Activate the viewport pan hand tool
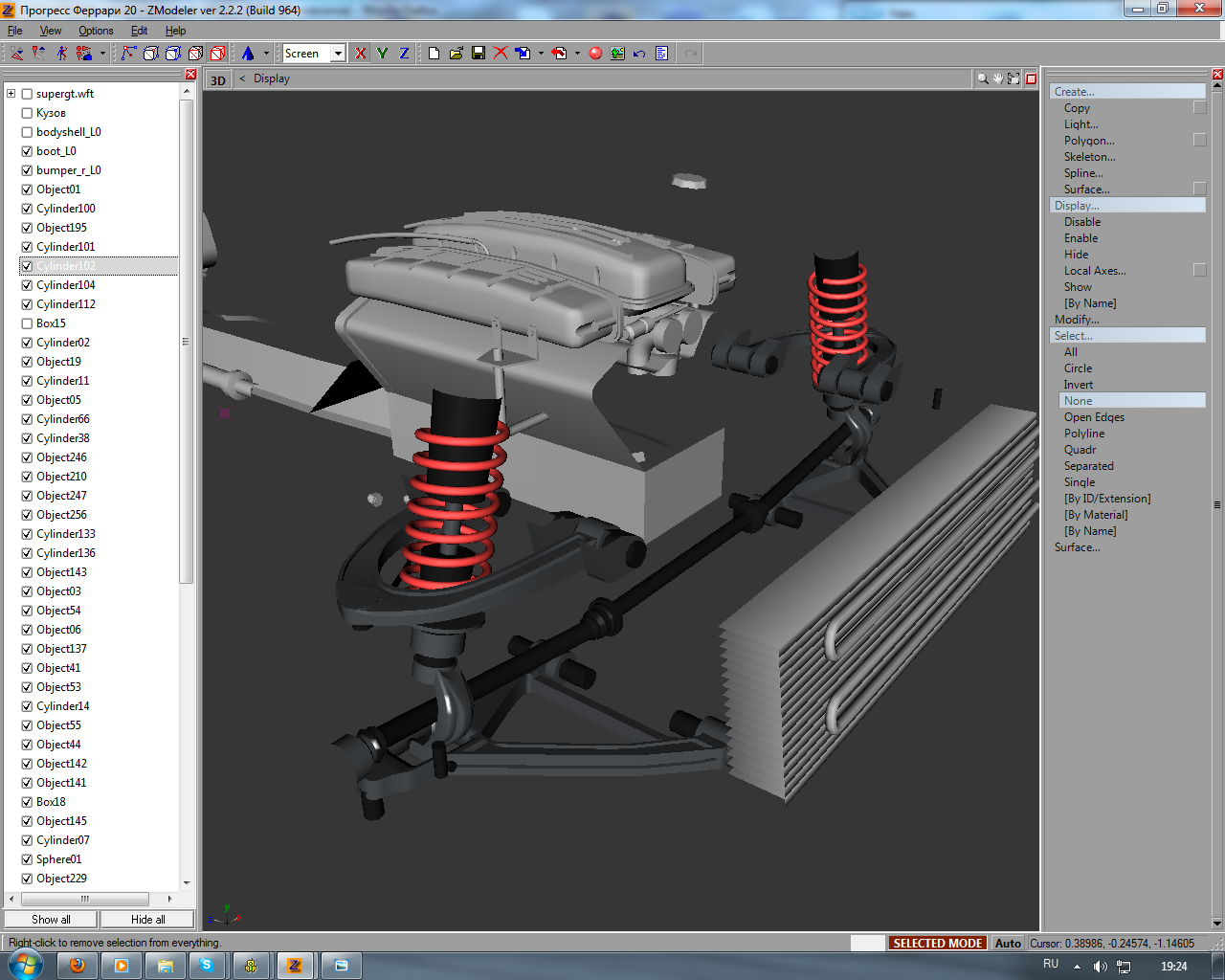 [x=998, y=78]
